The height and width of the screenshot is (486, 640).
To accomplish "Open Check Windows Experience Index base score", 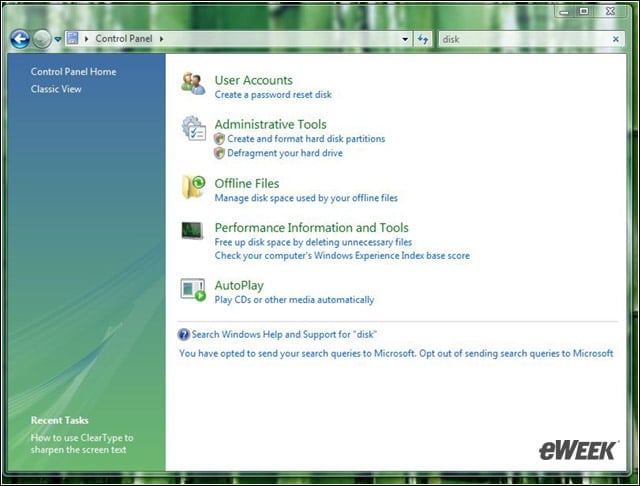I will click(342, 256).
